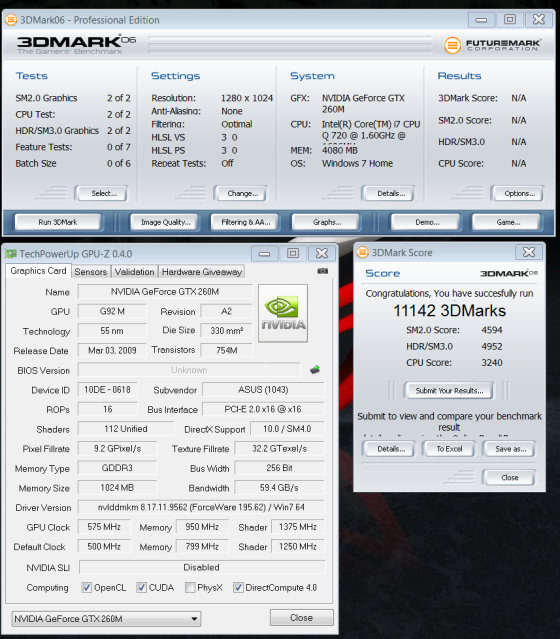560x639 pixels.
Task: Open system Details... in 3DMark06 window
Action: pyautogui.click(x=388, y=193)
